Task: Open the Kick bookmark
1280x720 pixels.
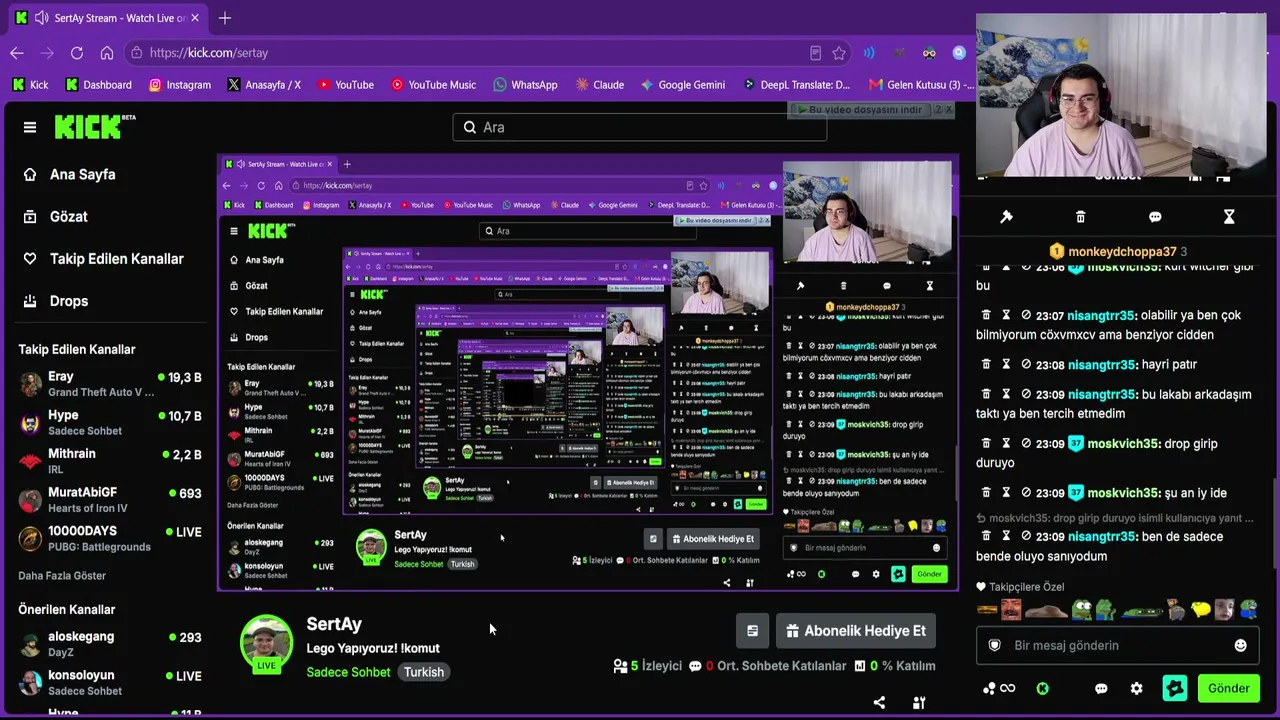Action: (x=30, y=85)
